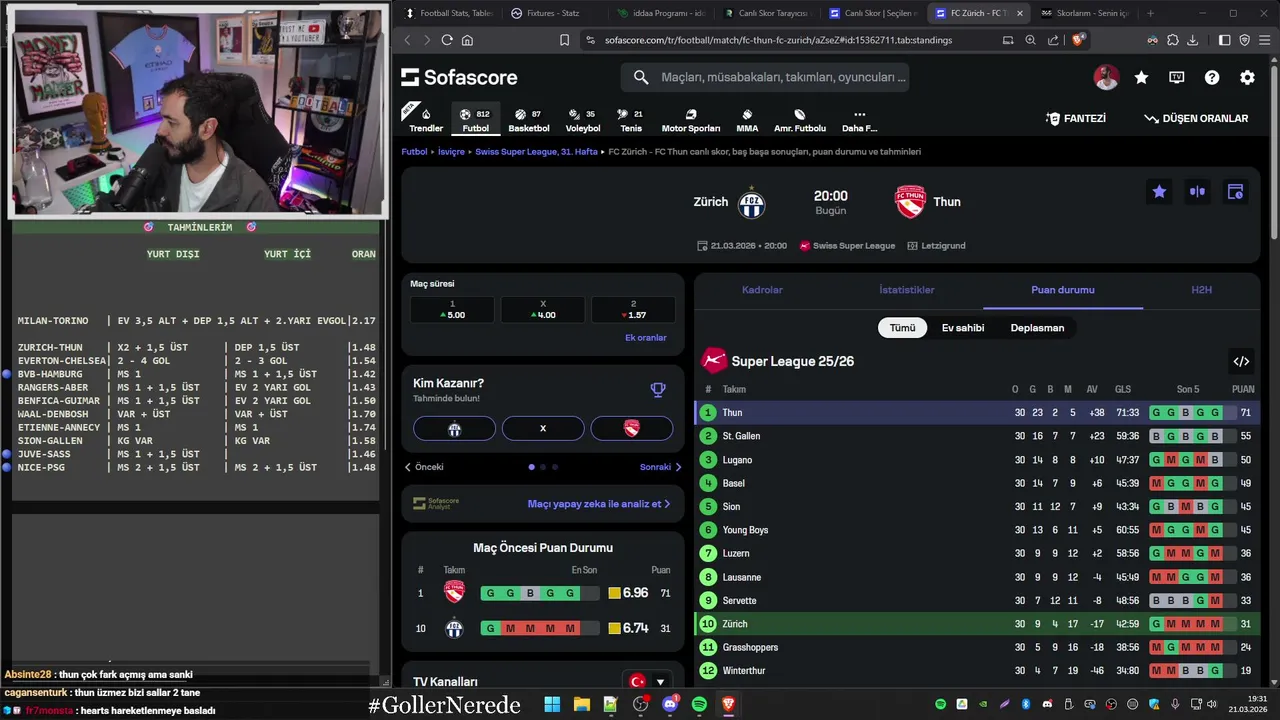Vote for Zürich in Kim Kazanır
Screen dimensions: 1280x720
click(454, 428)
